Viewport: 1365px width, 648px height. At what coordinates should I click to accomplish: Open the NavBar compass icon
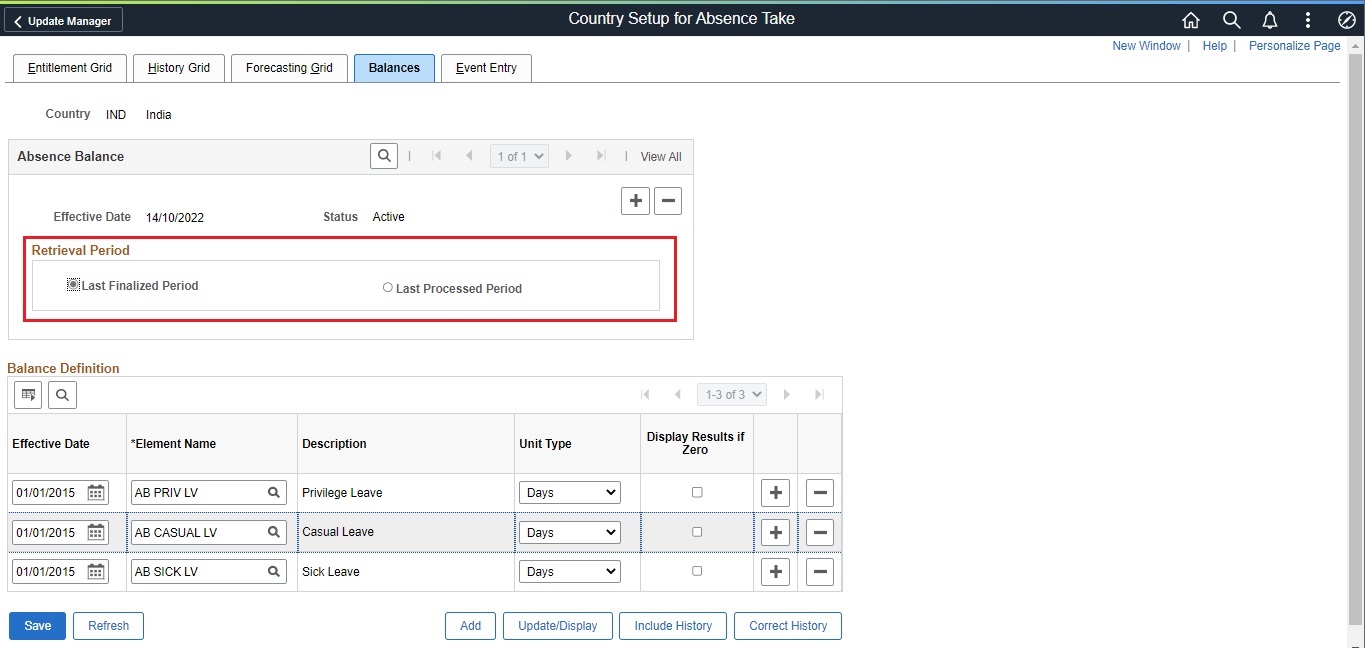1345,19
